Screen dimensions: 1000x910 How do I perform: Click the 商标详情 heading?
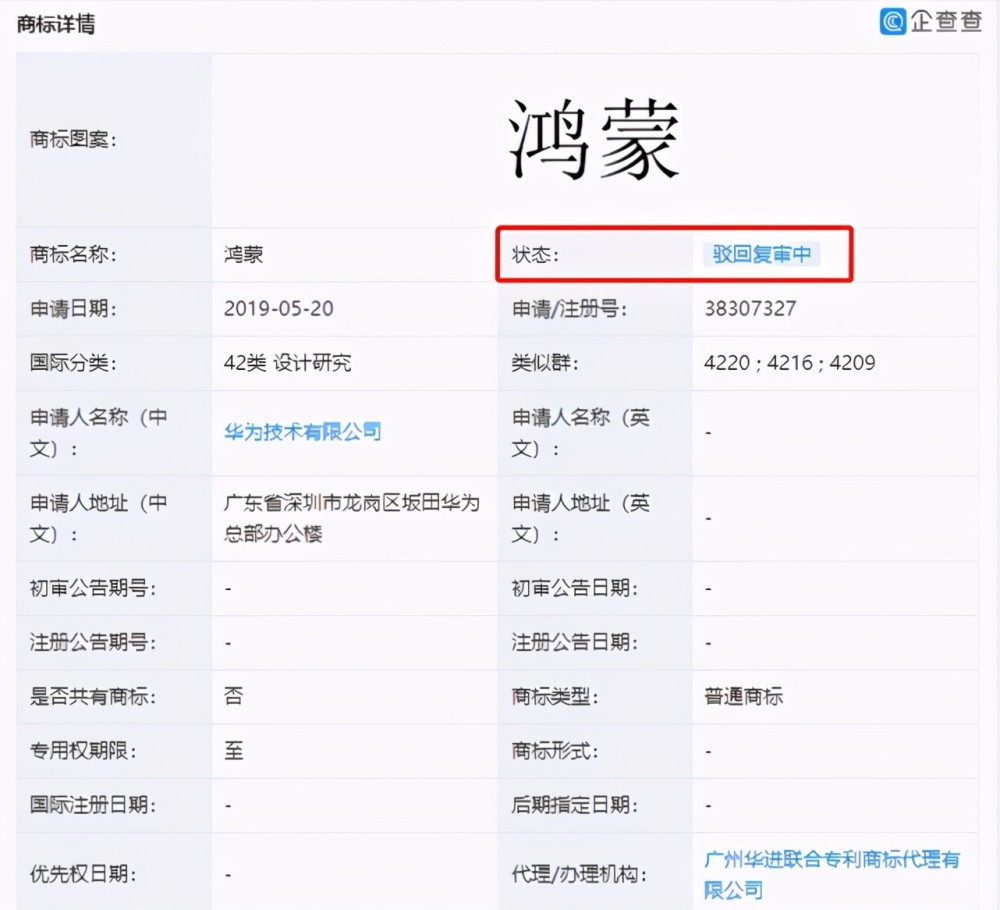coord(56,25)
